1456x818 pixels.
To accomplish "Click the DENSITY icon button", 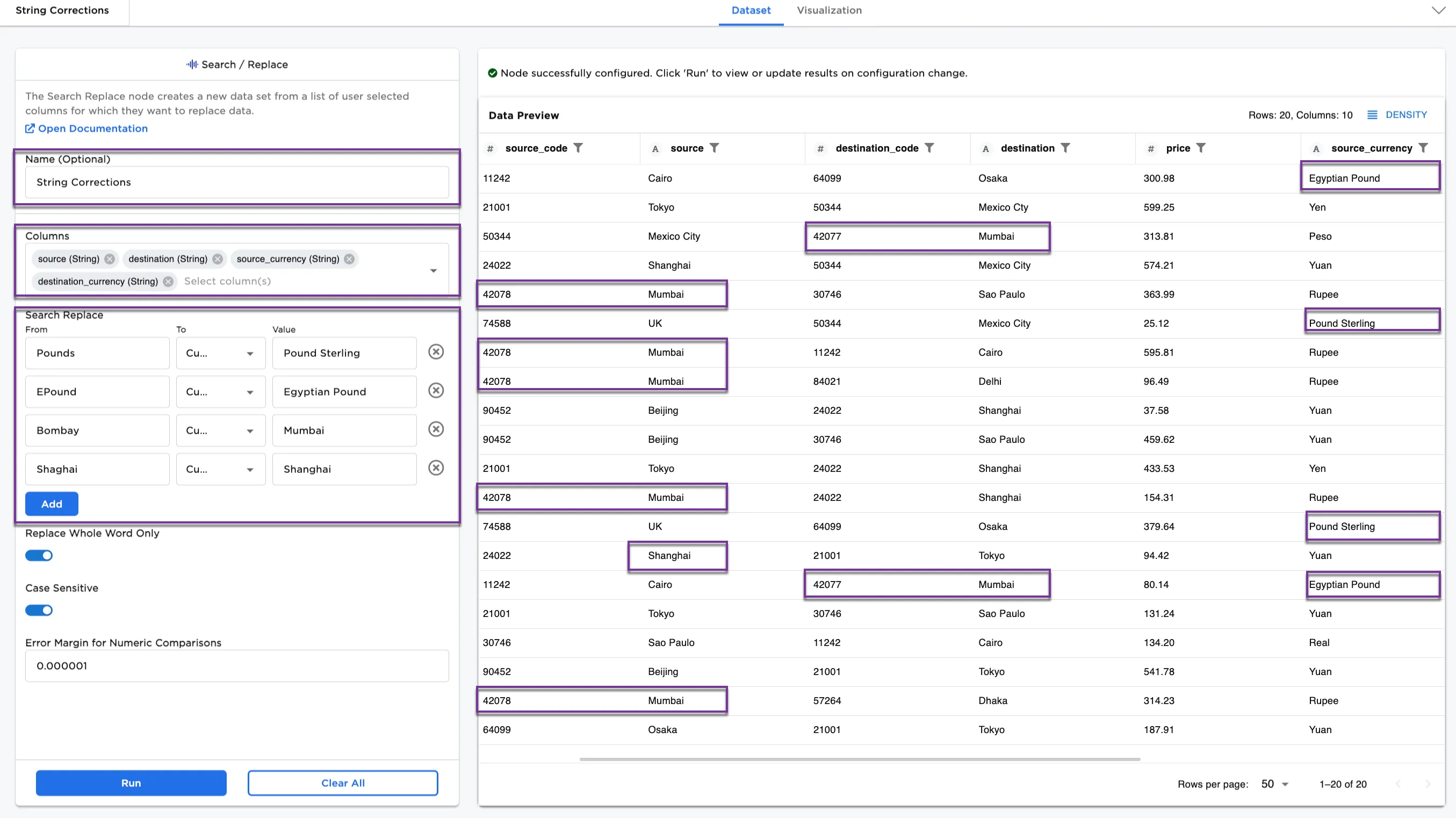I will click(x=1372, y=115).
